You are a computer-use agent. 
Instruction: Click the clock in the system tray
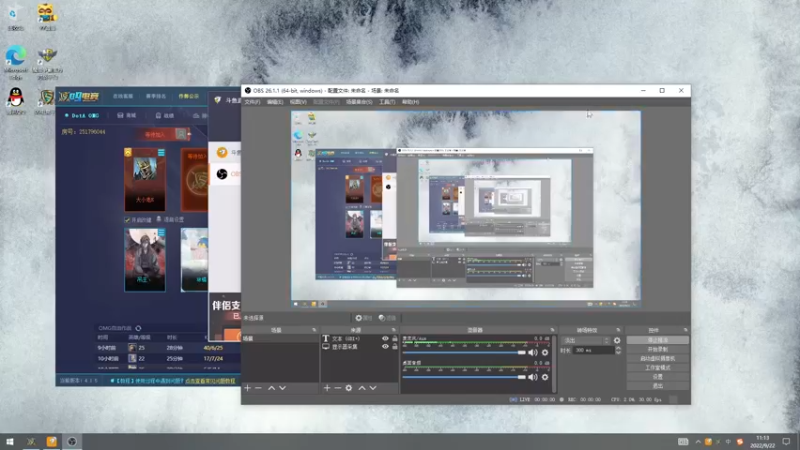[763, 442]
